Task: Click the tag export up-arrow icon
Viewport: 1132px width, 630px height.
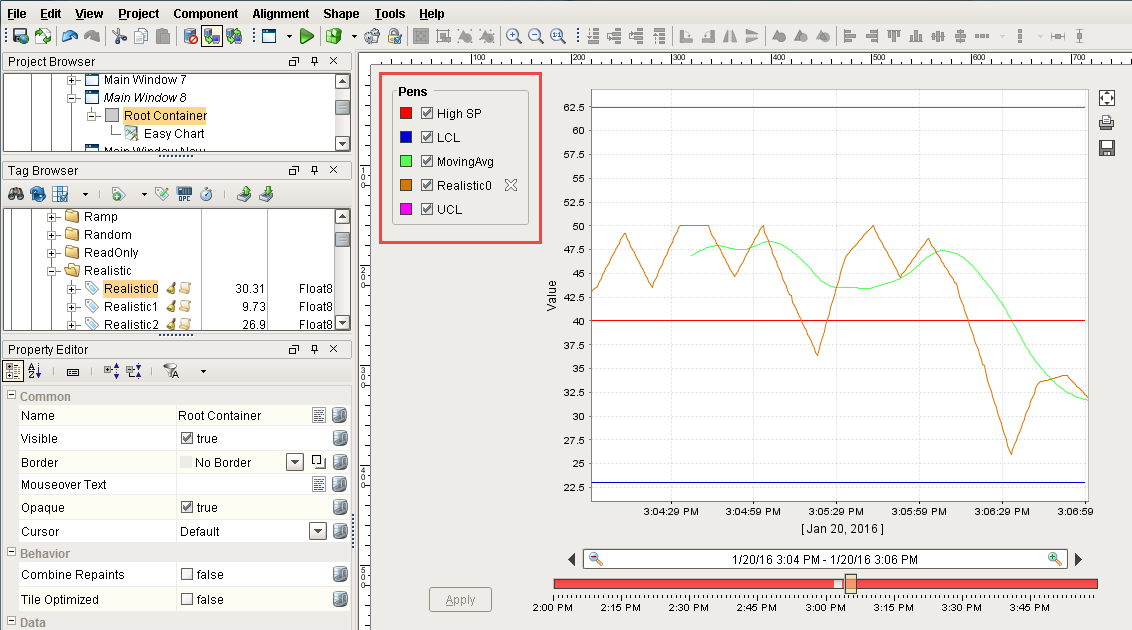Action: coord(244,194)
